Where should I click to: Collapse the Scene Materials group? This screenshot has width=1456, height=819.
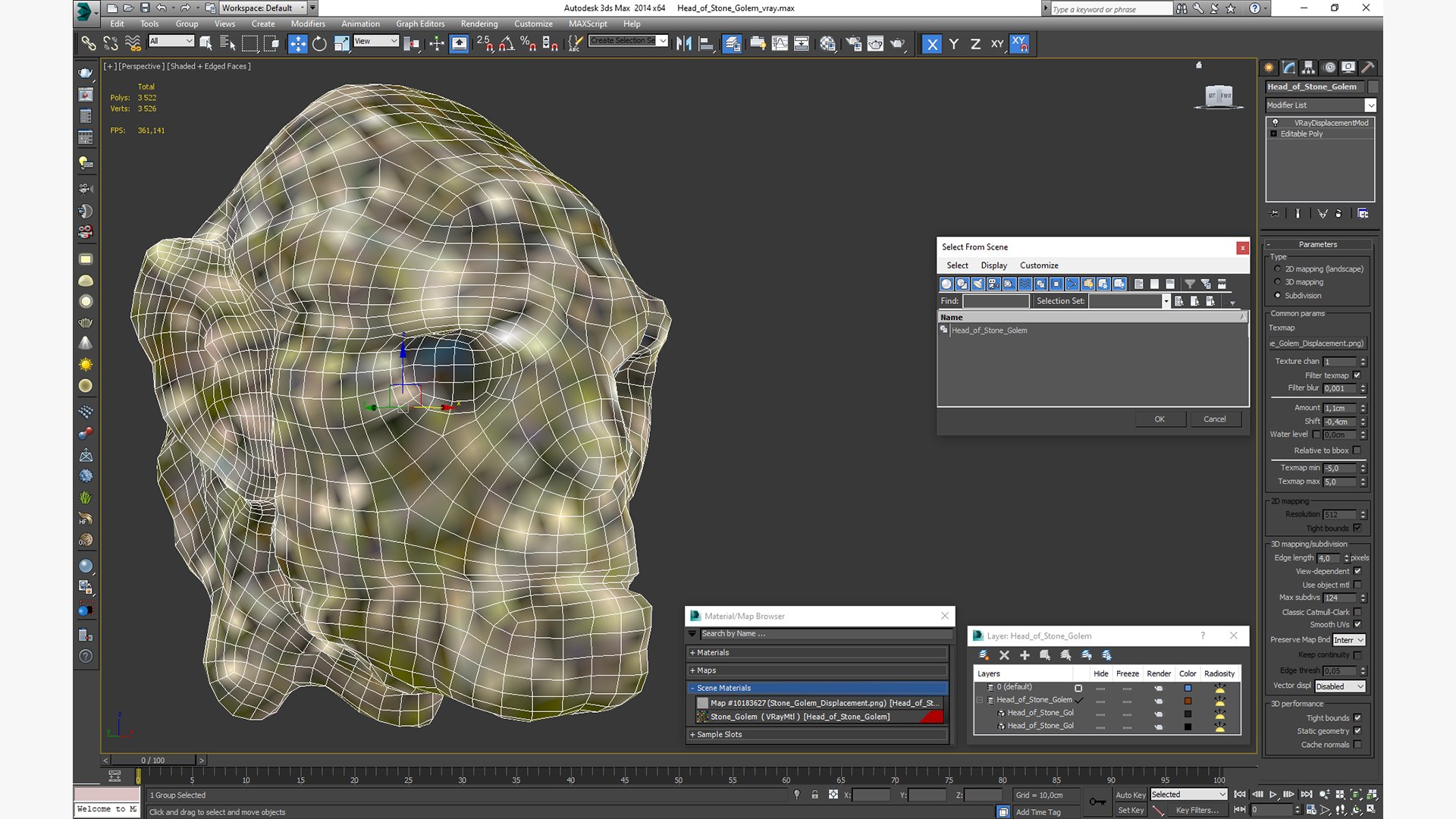click(x=818, y=688)
